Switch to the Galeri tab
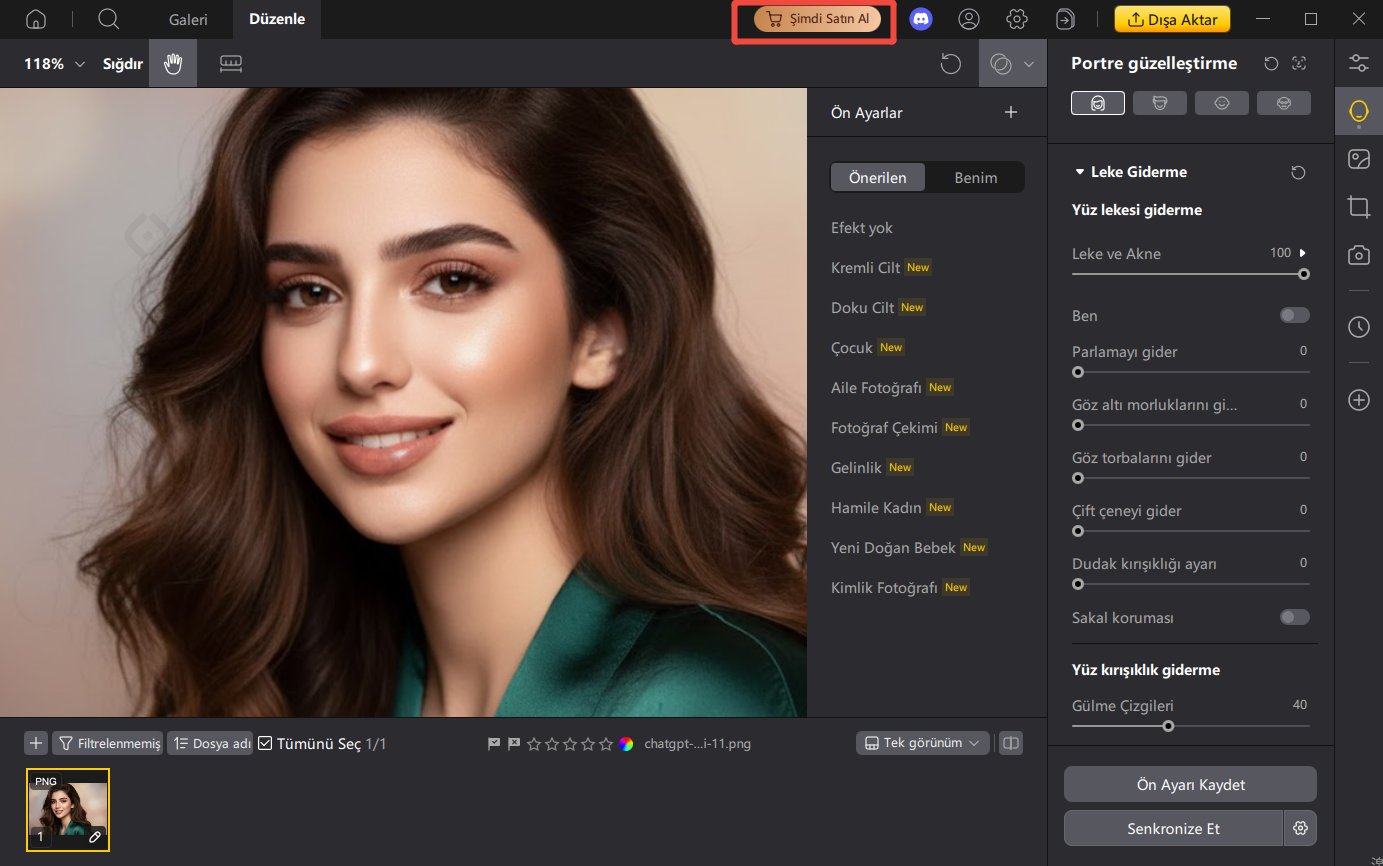Viewport: 1383px width, 866px height. click(188, 18)
